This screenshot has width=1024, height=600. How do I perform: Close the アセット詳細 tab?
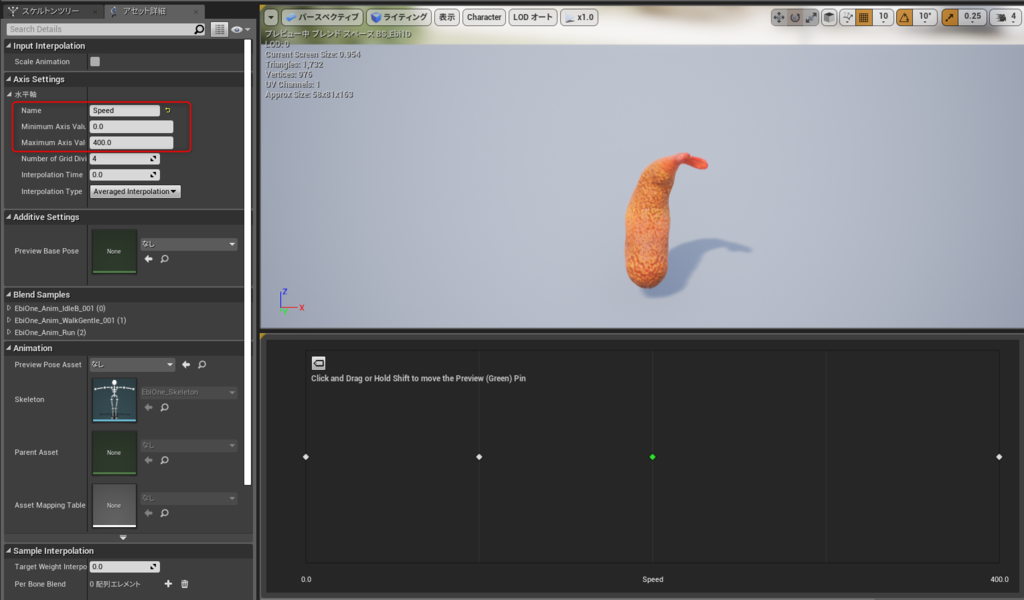point(196,12)
